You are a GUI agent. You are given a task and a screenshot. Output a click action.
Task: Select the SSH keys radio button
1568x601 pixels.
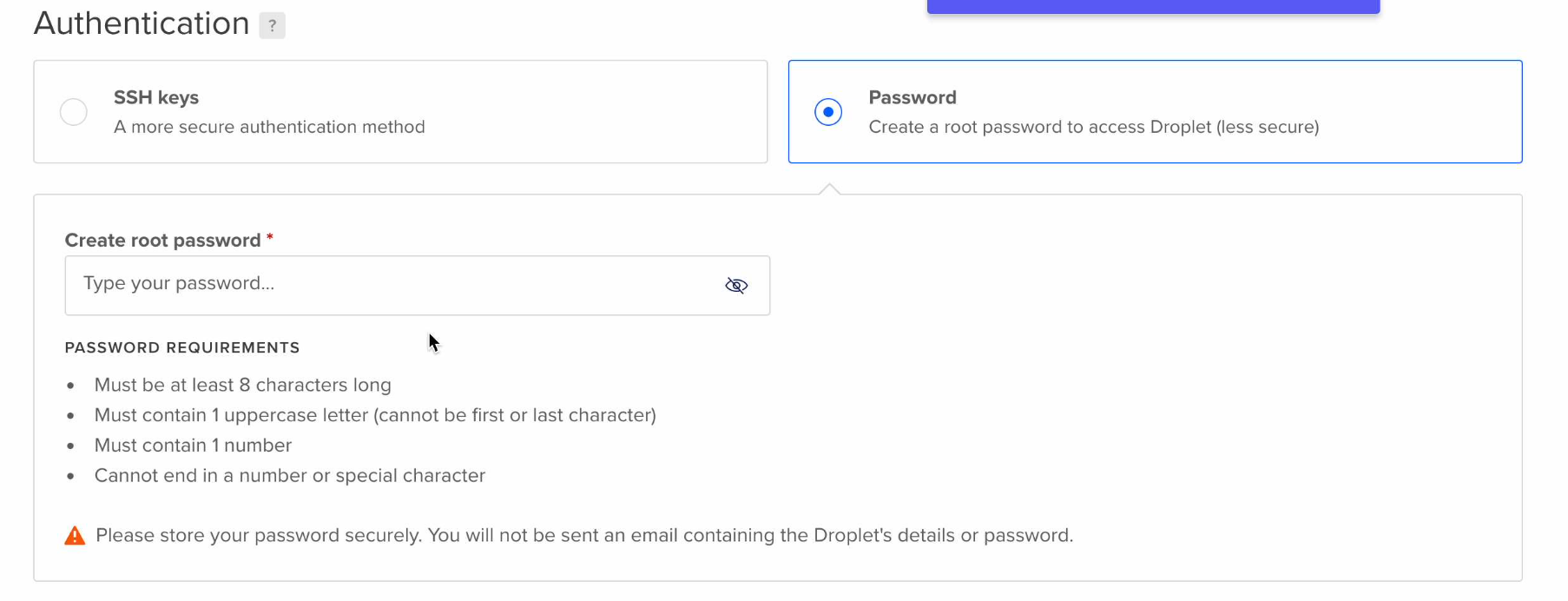74,112
